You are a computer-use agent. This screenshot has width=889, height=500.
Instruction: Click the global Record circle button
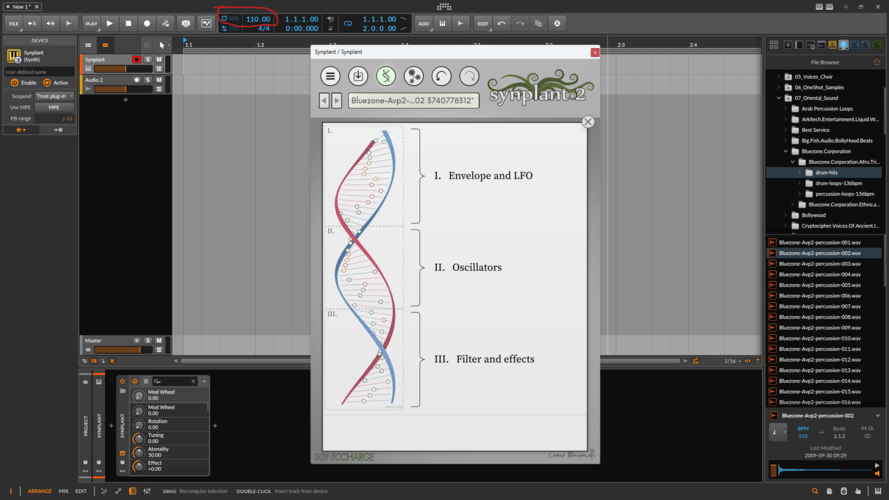coord(147,23)
